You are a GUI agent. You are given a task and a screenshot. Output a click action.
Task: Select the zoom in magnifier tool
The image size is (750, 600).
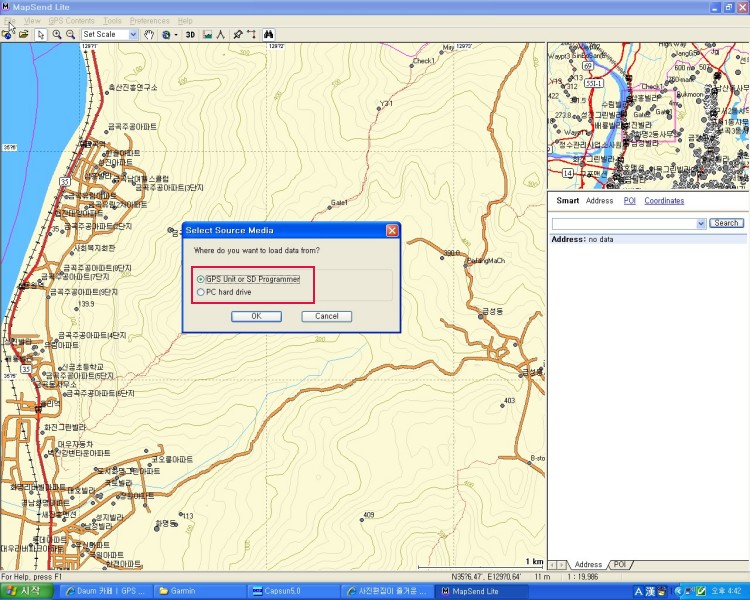57,34
